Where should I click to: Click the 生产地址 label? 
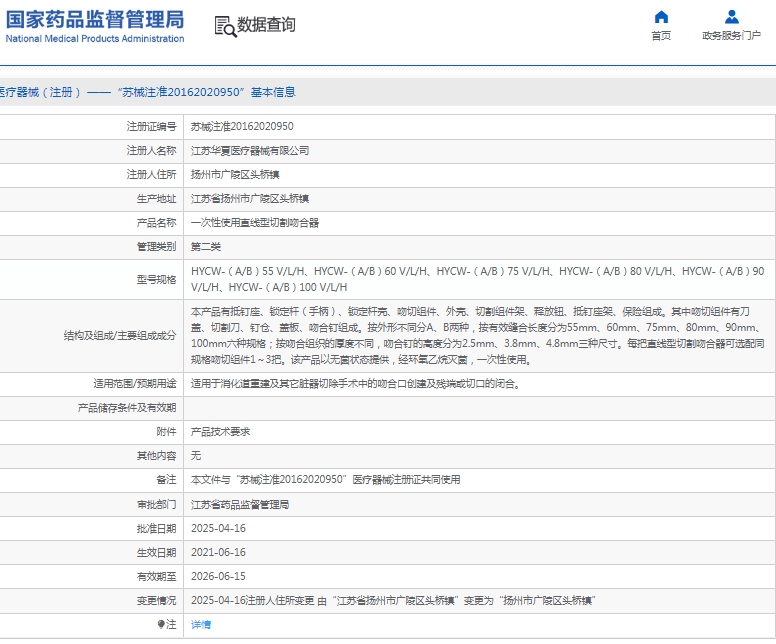pos(156,199)
